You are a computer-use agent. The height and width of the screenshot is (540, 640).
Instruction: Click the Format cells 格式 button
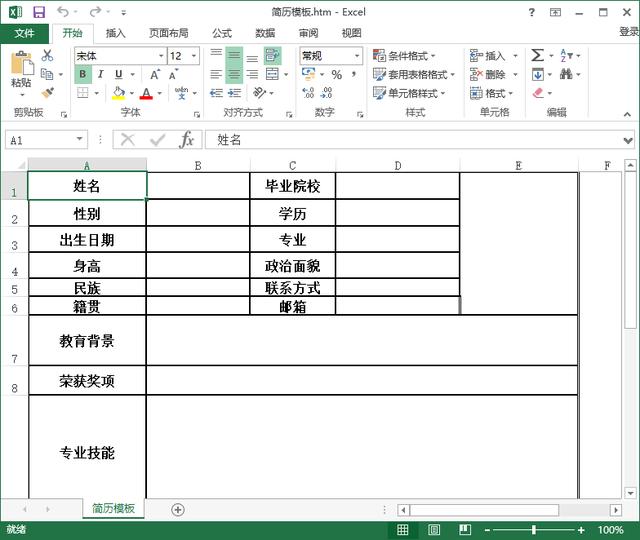[489, 93]
